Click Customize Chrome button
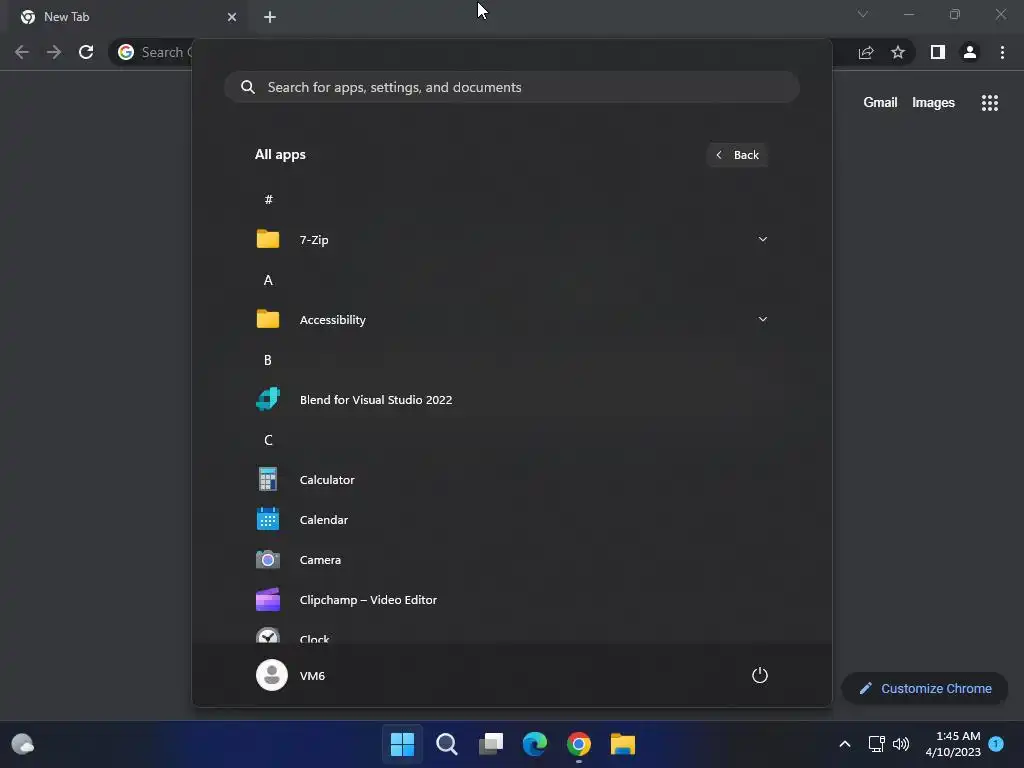 (925, 688)
